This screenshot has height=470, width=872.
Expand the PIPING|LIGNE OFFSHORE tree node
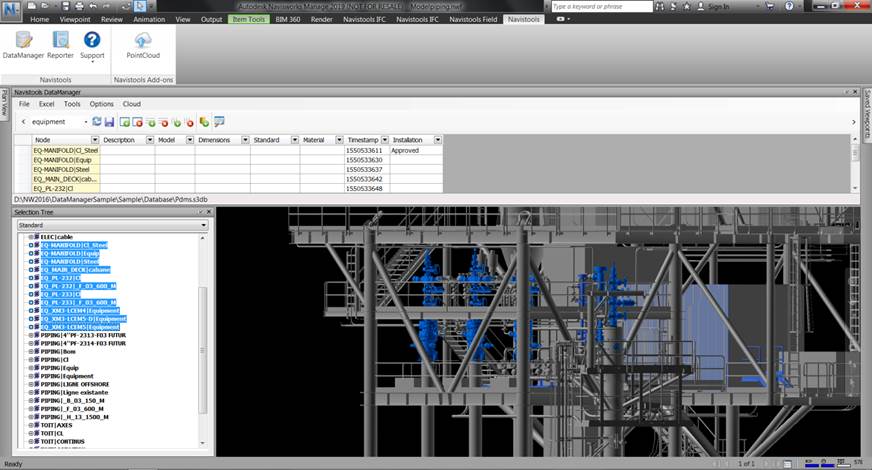pos(31,384)
